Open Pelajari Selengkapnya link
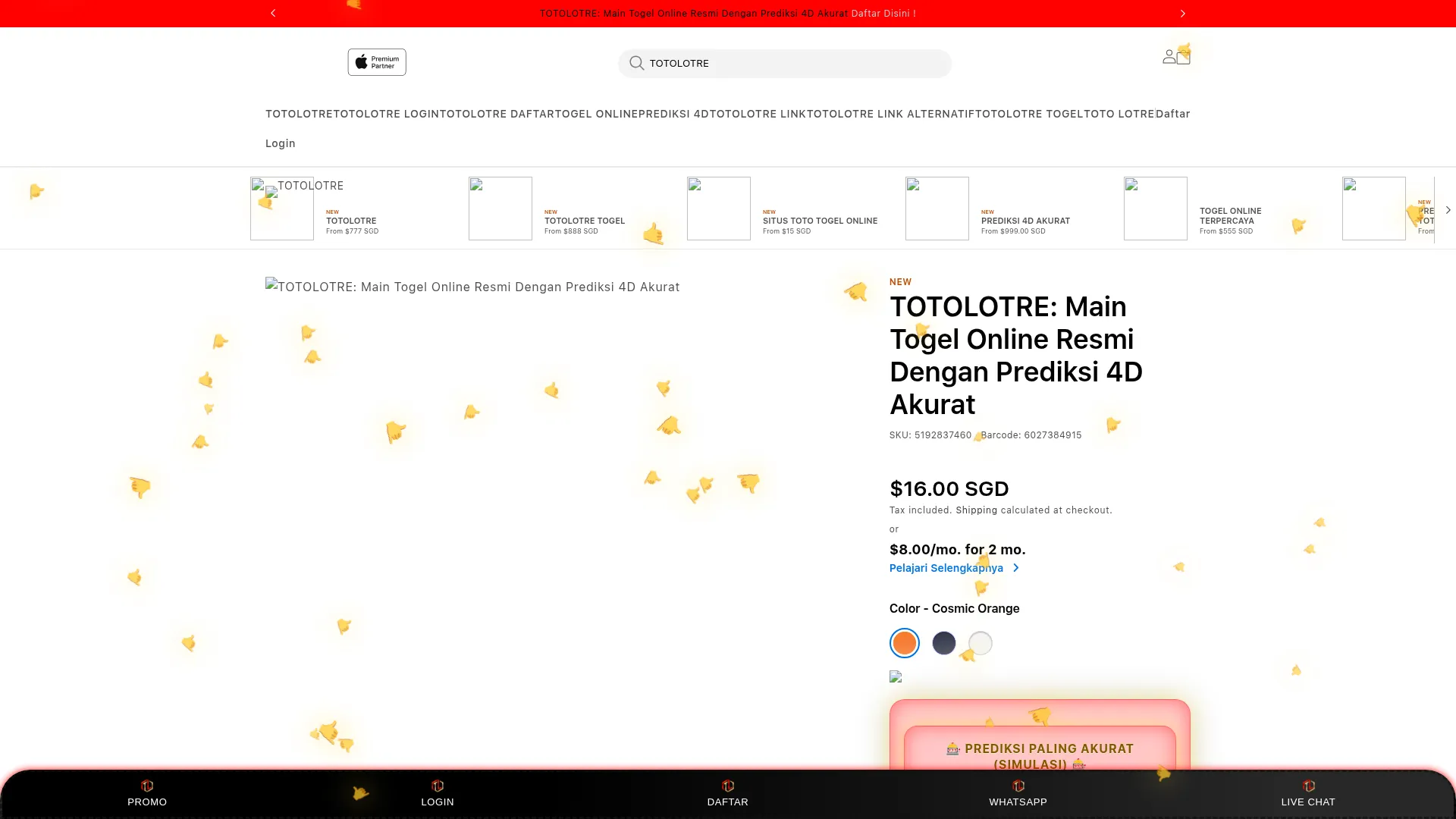 954,568
